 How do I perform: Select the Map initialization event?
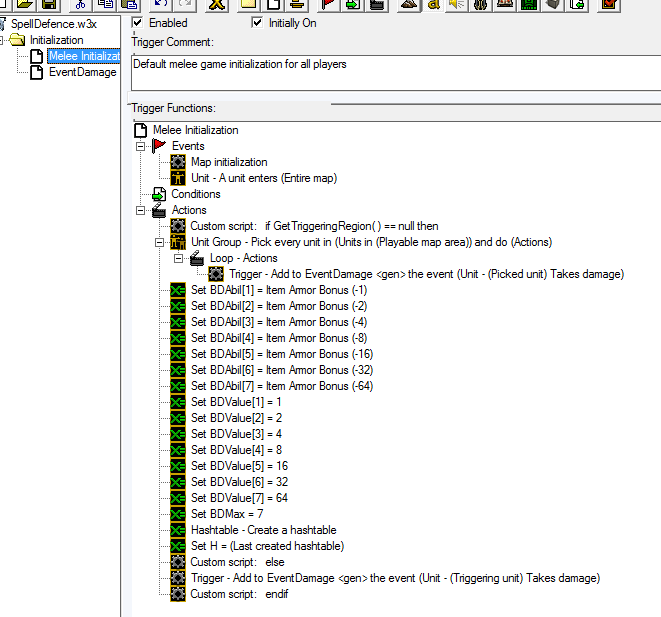pyautogui.click(x=229, y=162)
